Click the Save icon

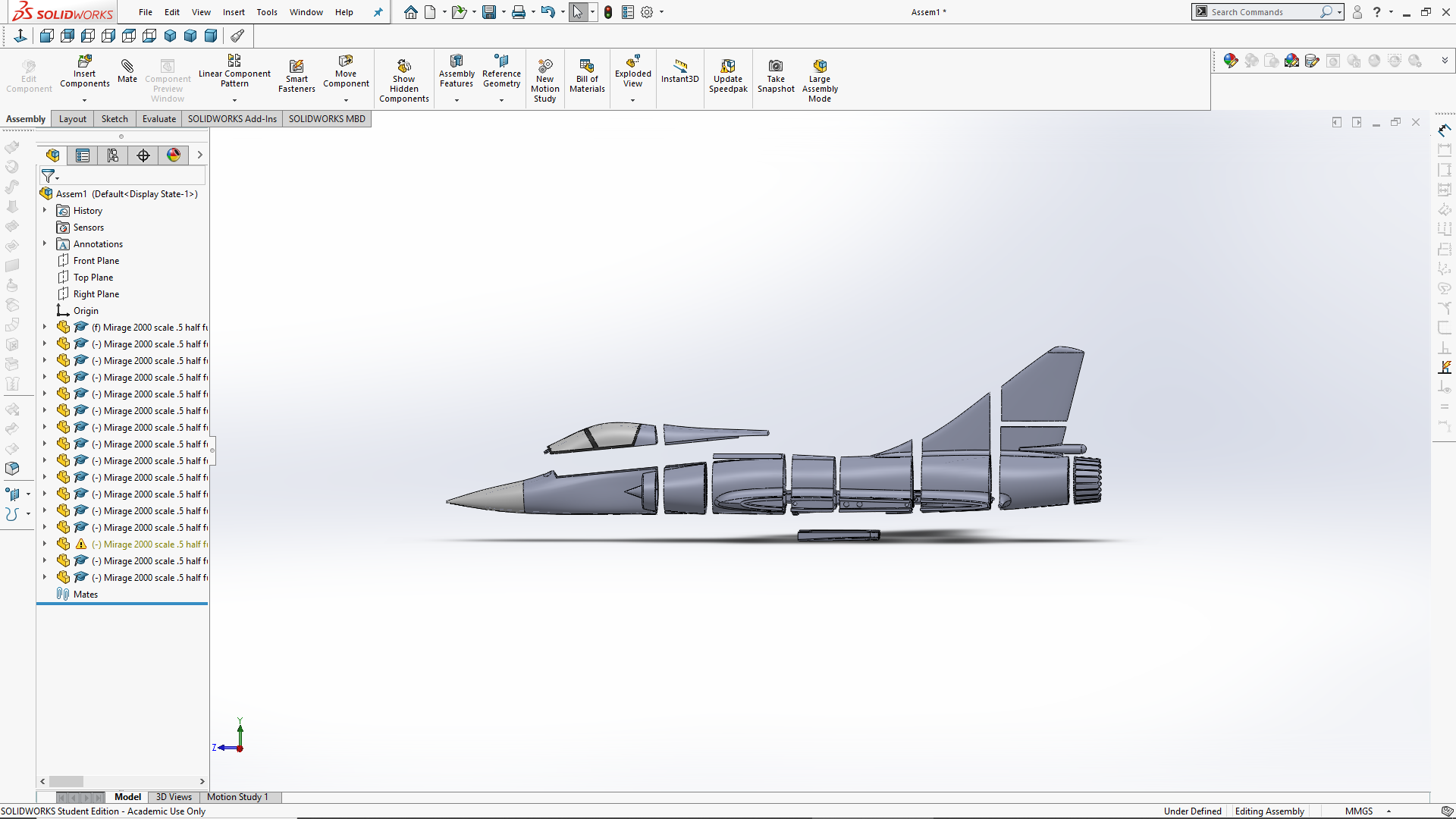pyautogui.click(x=489, y=12)
